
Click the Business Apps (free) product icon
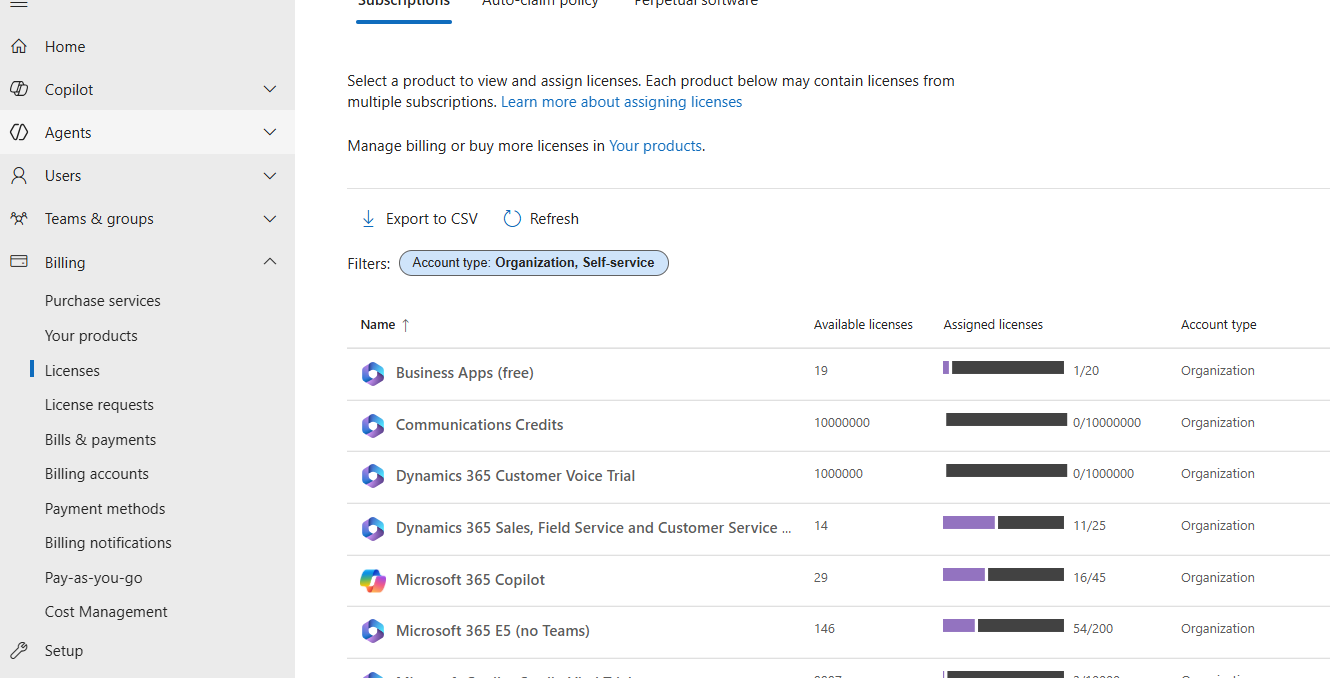pyautogui.click(x=373, y=373)
